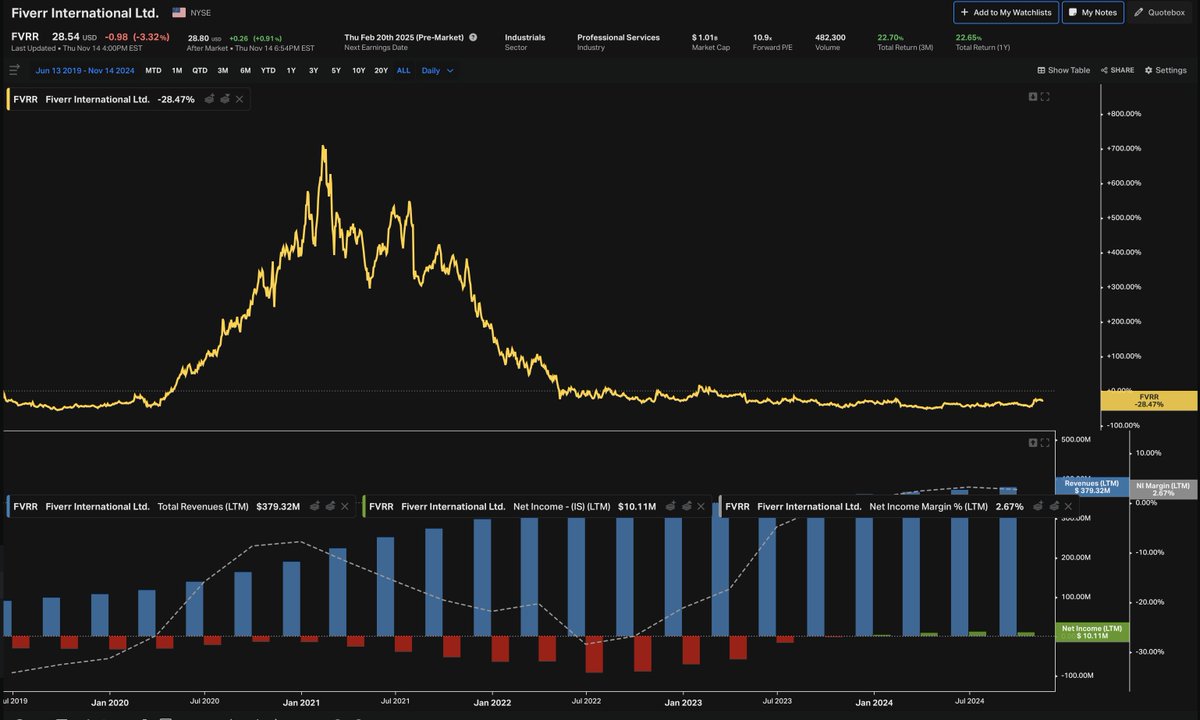Click the peak of the price line near Jan 2021
Viewport: 1200px width, 720px height.
point(323,148)
